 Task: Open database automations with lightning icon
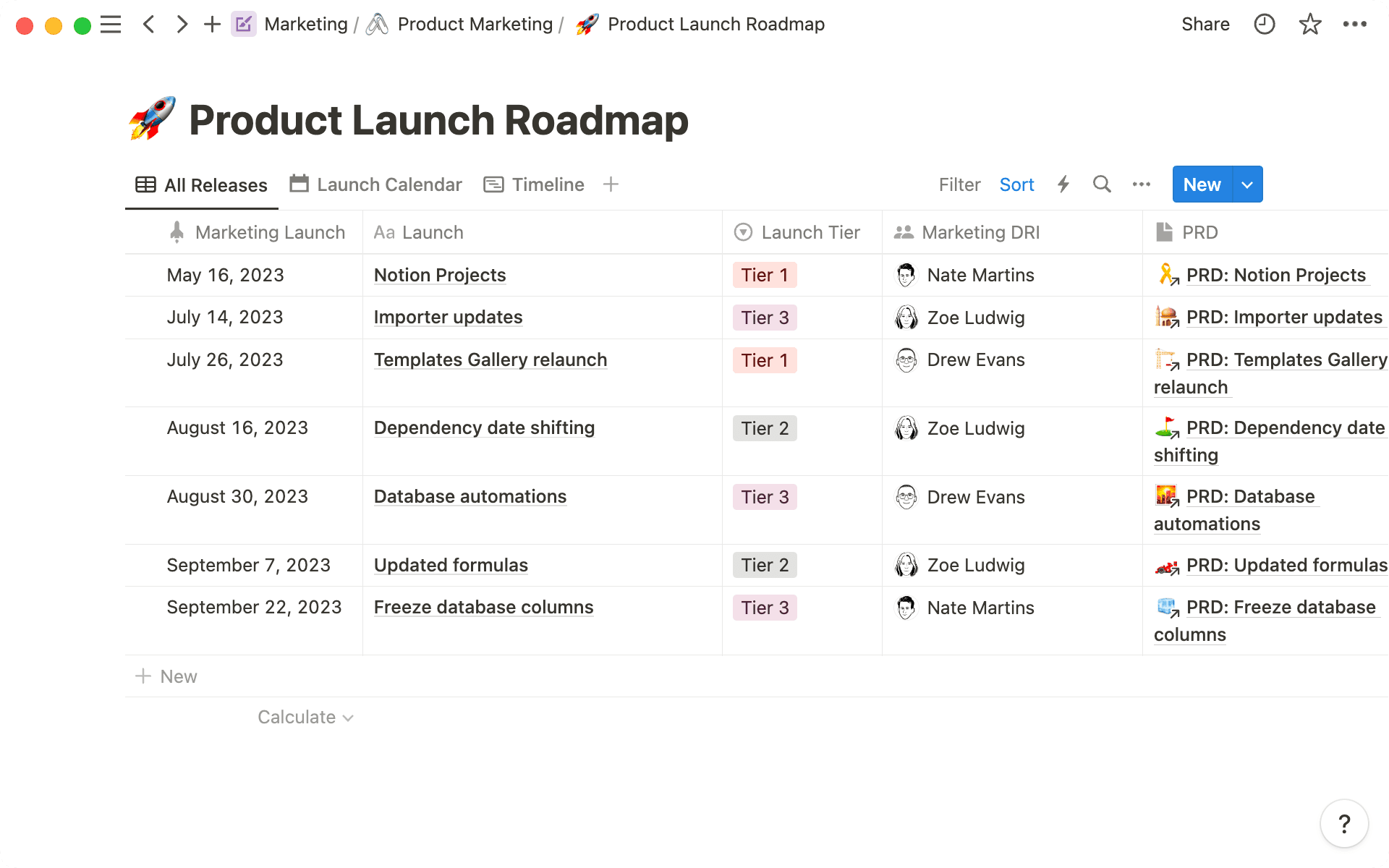(1063, 184)
